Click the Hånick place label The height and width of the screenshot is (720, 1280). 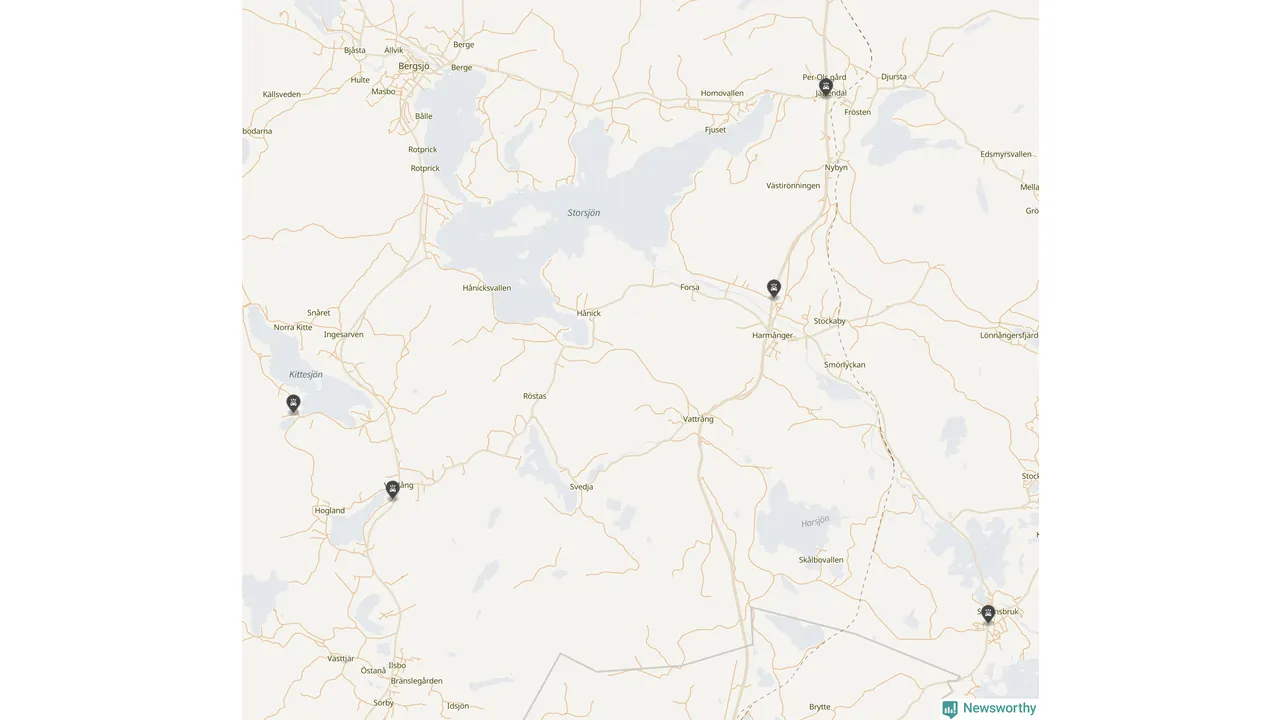(x=589, y=313)
